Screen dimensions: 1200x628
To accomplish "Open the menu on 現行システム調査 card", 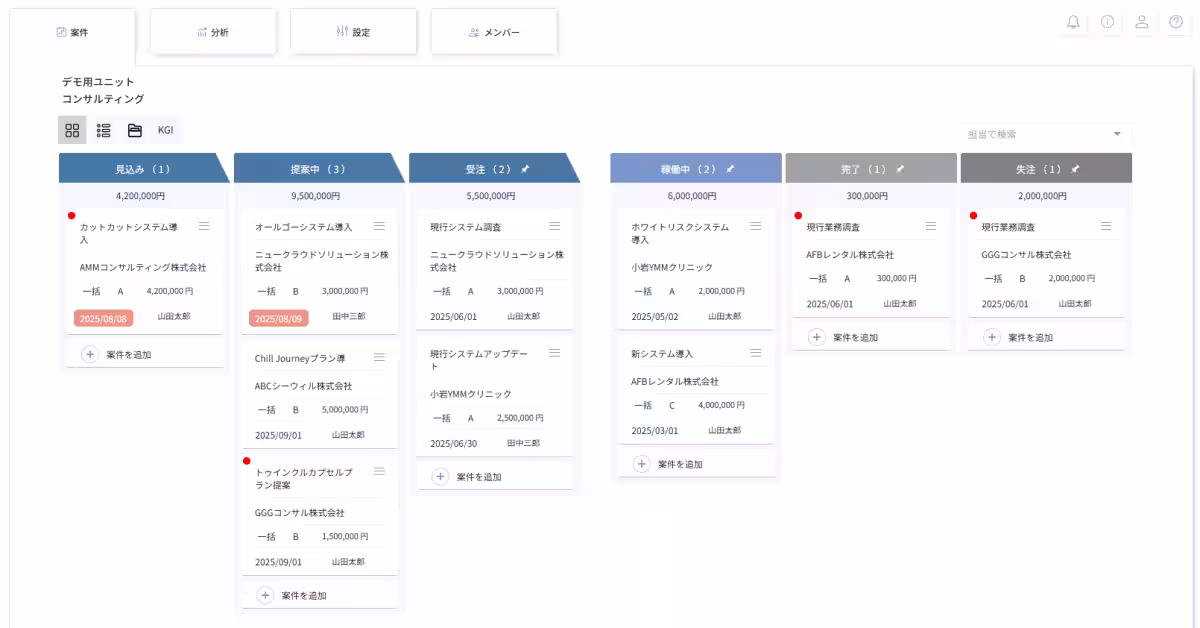I will 554,225.
